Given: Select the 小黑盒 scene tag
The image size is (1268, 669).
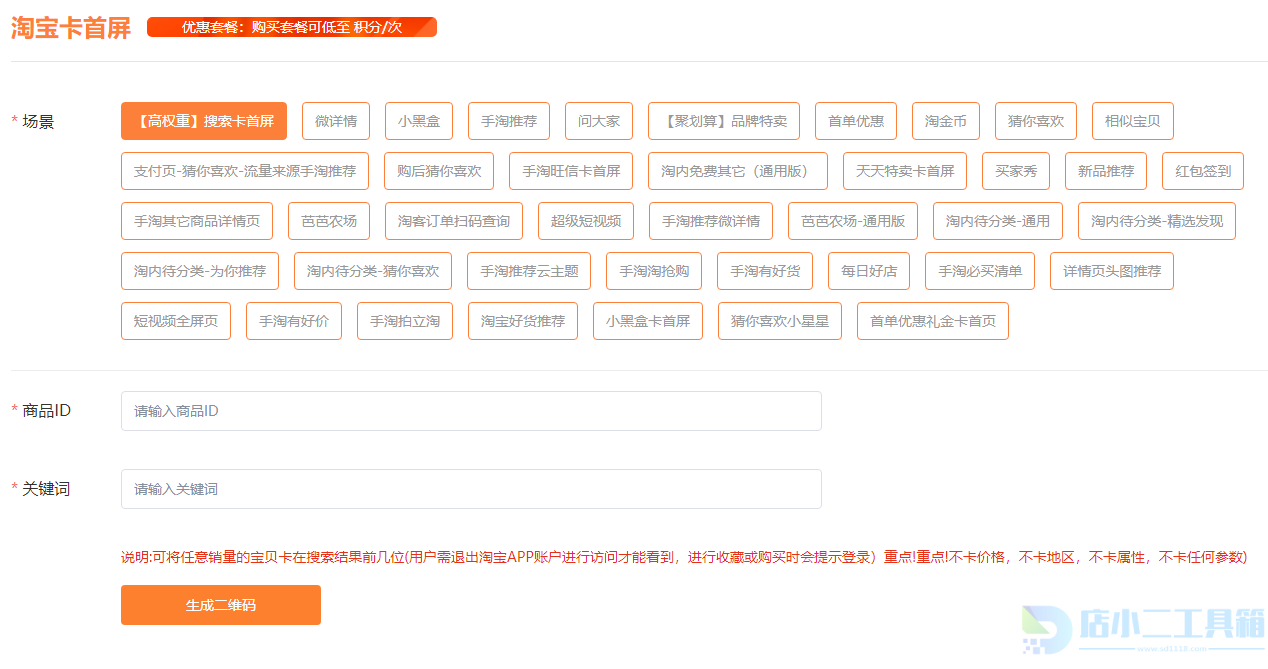Looking at the screenshot, I should (419, 121).
